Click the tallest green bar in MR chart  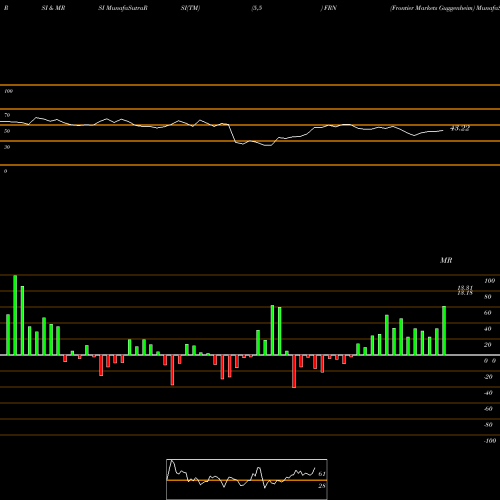click(15, 315)
